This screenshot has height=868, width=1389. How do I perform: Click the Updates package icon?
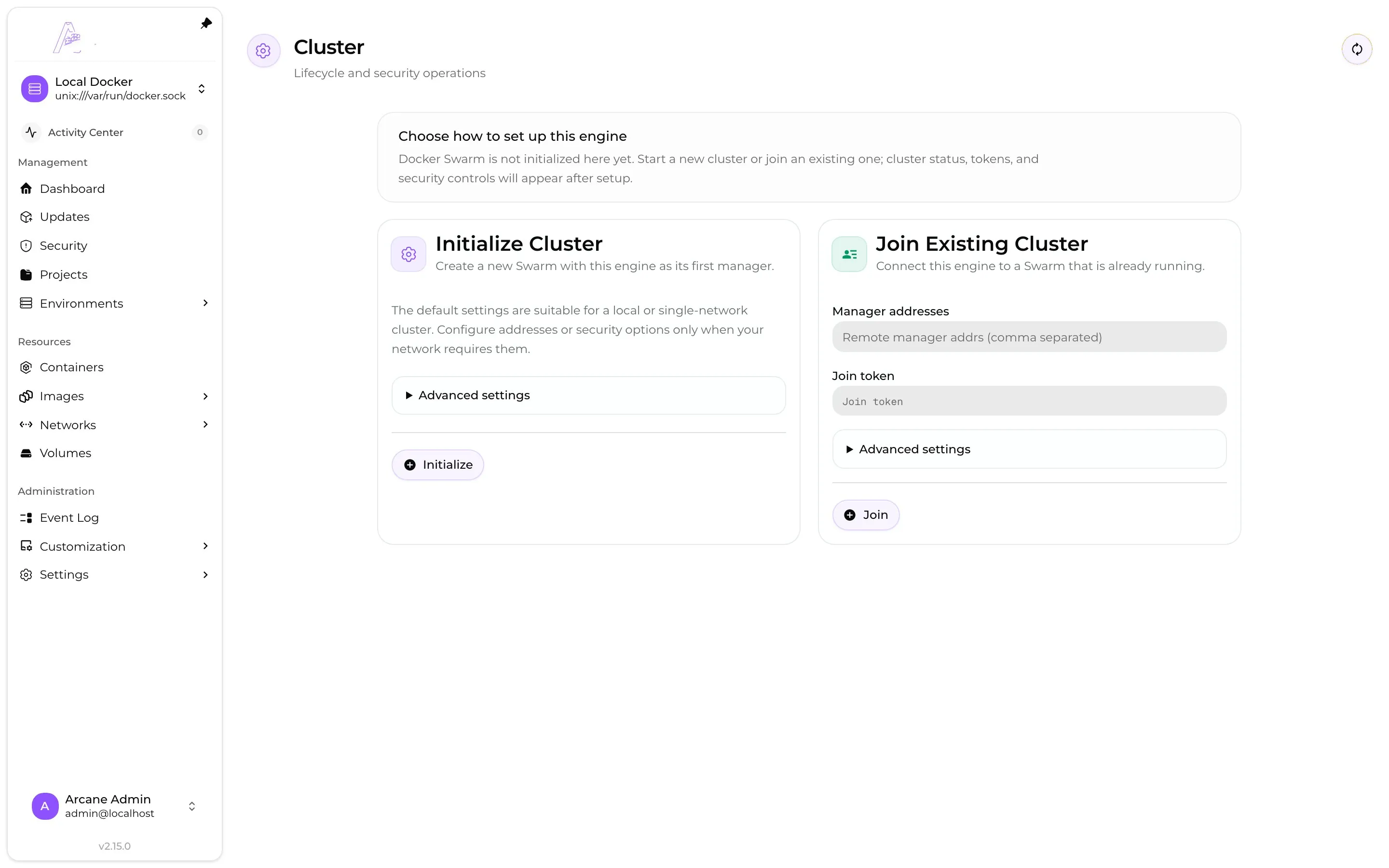(26, 217)
